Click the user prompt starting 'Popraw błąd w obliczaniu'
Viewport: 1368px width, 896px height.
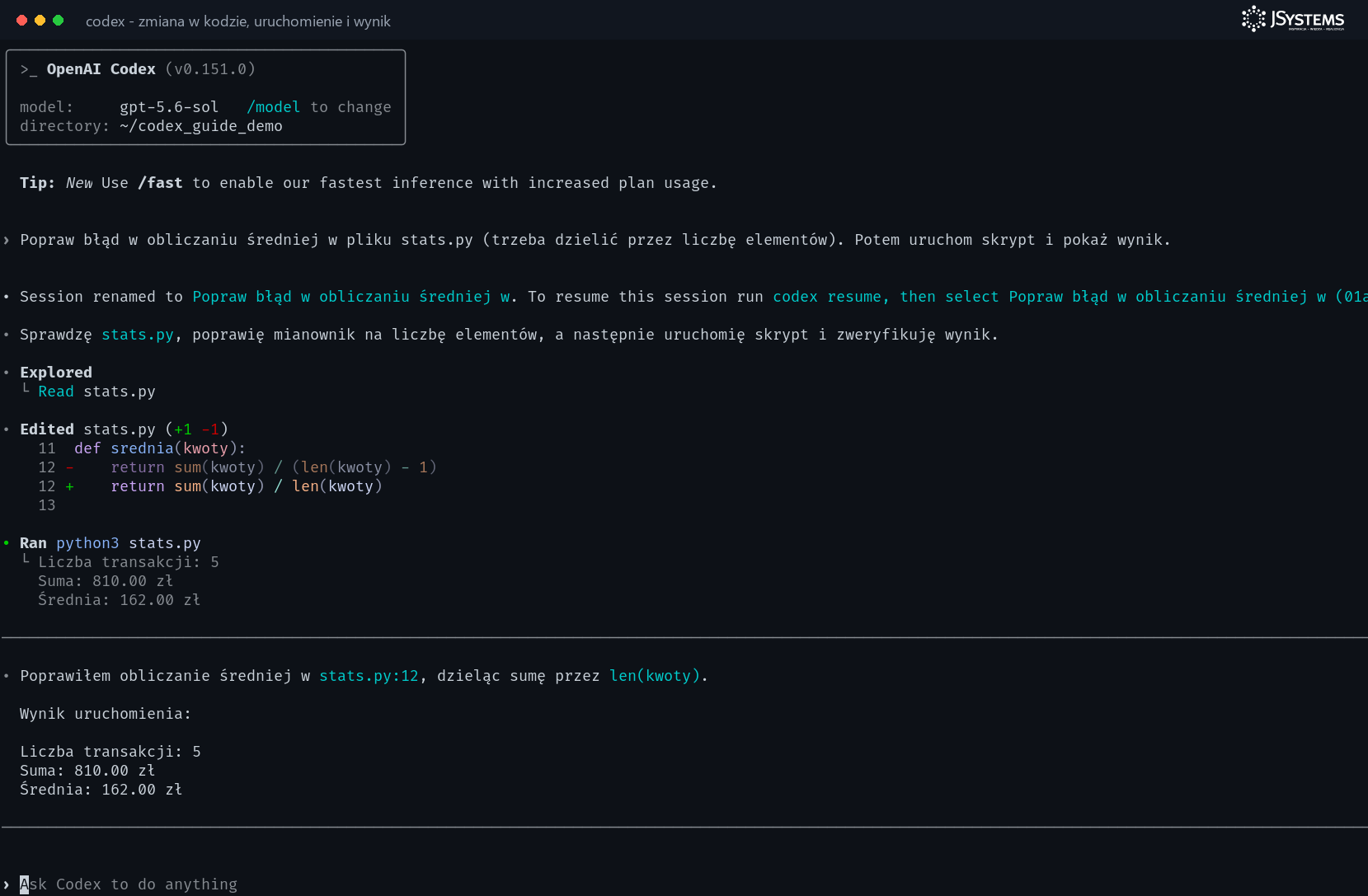pos(595,240)
